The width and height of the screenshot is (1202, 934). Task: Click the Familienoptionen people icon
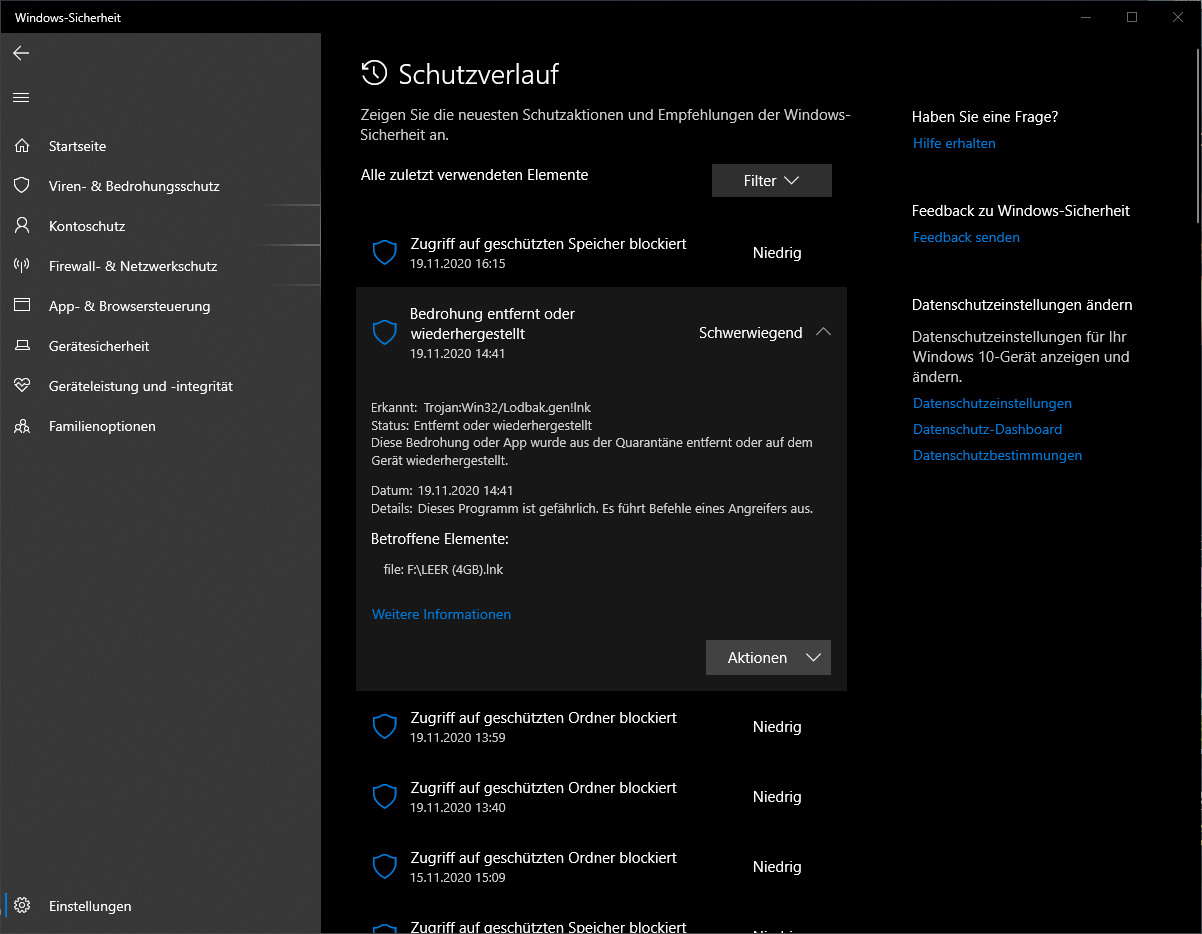click(x=22, y=426)
